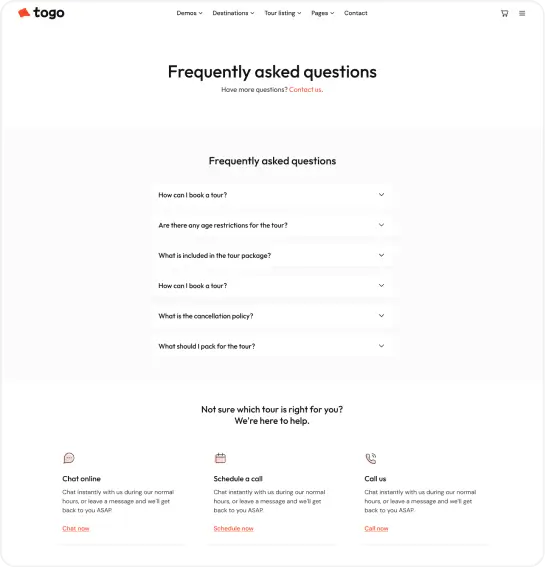The image size is (545, 567).
Task: Follow the Contact us link
Action: point(306,89)
